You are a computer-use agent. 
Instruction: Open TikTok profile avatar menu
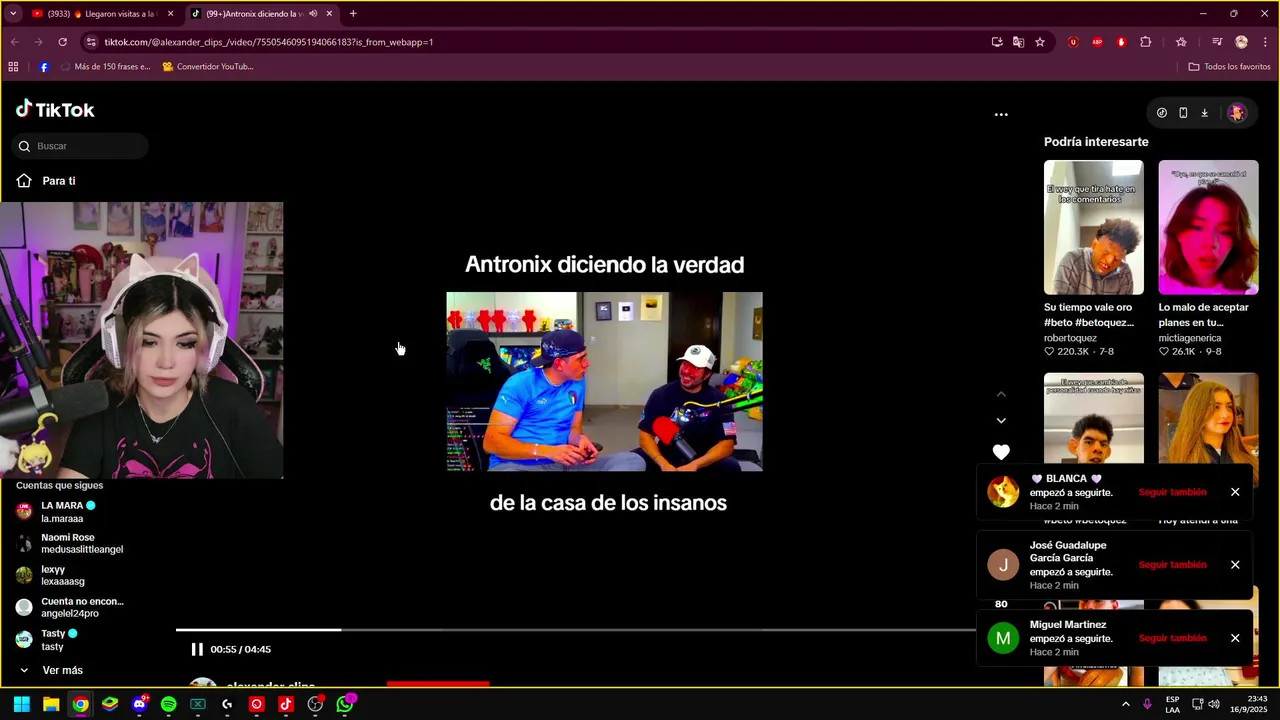(x=1237, y=113)
